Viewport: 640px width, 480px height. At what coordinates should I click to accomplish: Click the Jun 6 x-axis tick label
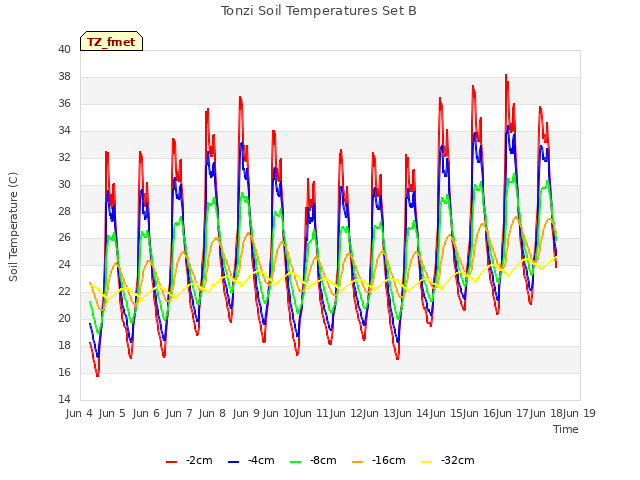[x=146, y=413]
